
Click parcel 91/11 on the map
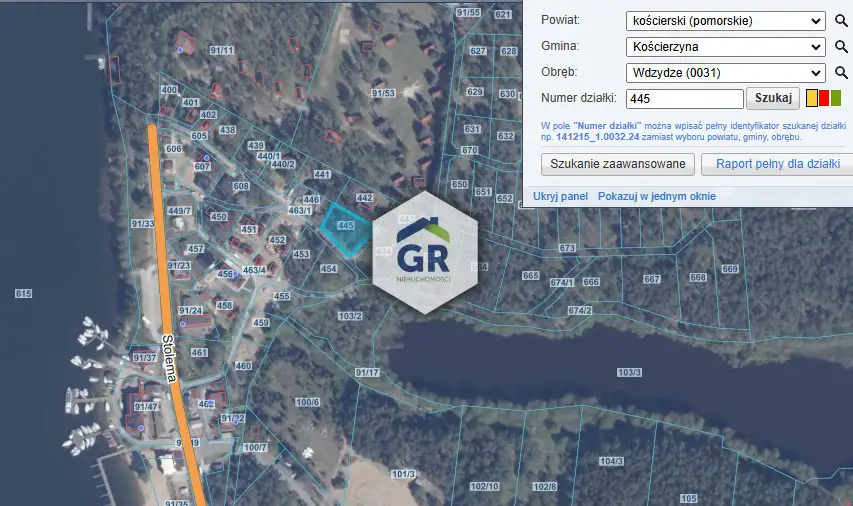[221, 50]
